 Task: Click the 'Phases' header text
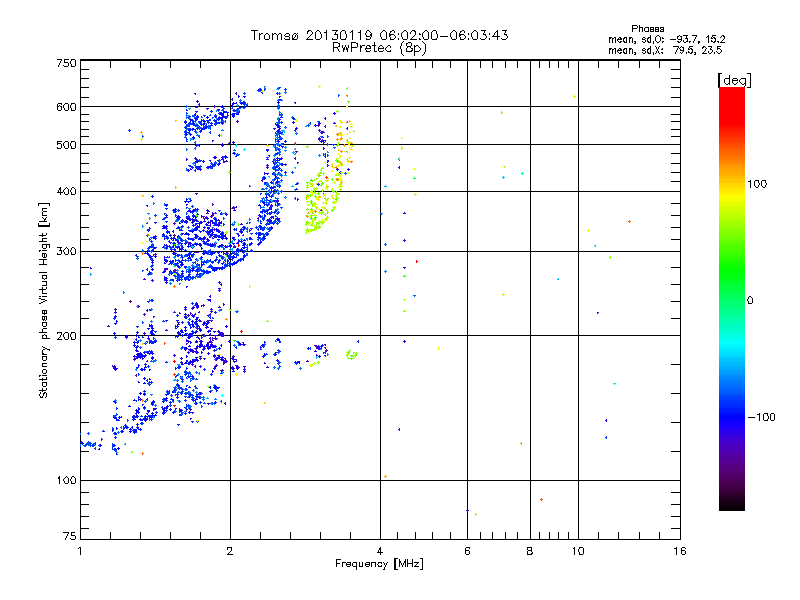647,29
